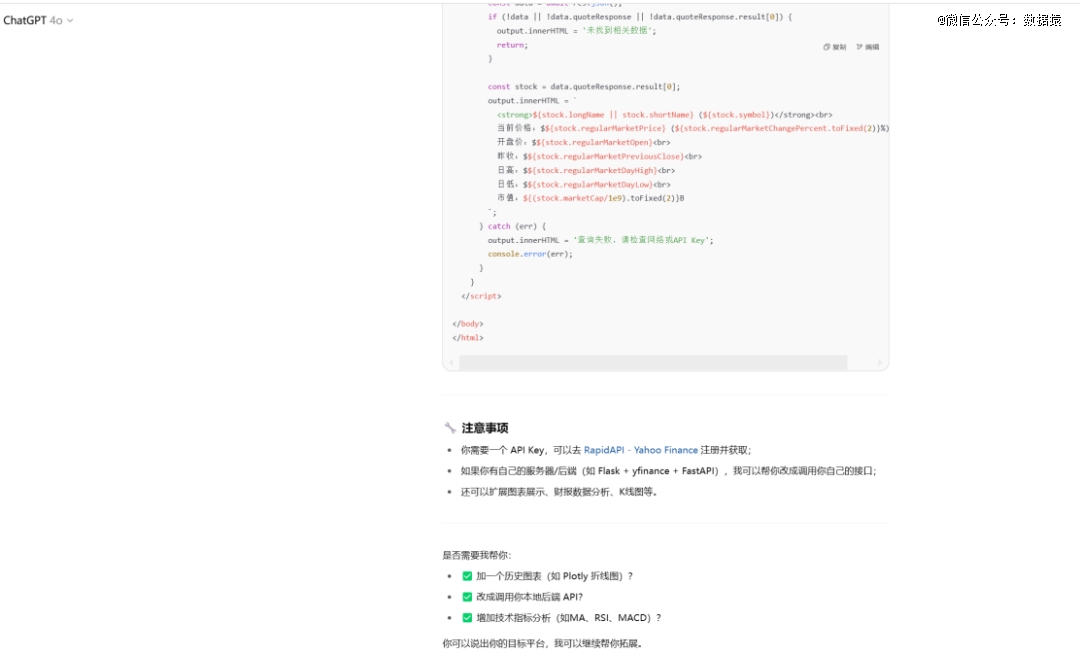Click the console.error(err) code line
Image resolution: width=1080 pixels, height=654 pixels.
pyautogui.click(x=530, y=254)
